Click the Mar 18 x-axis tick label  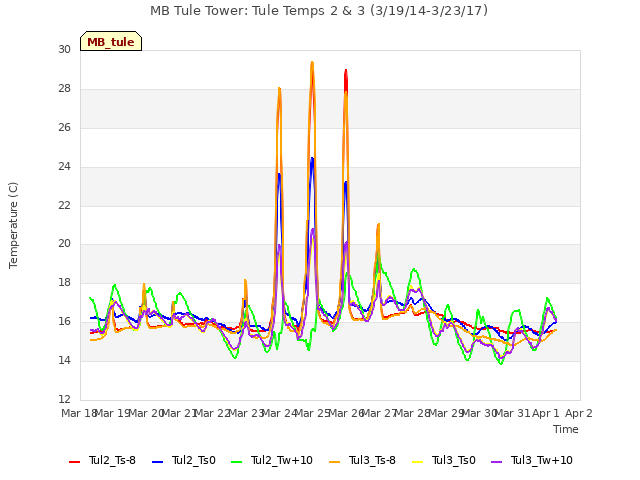[x=79, y=413]
